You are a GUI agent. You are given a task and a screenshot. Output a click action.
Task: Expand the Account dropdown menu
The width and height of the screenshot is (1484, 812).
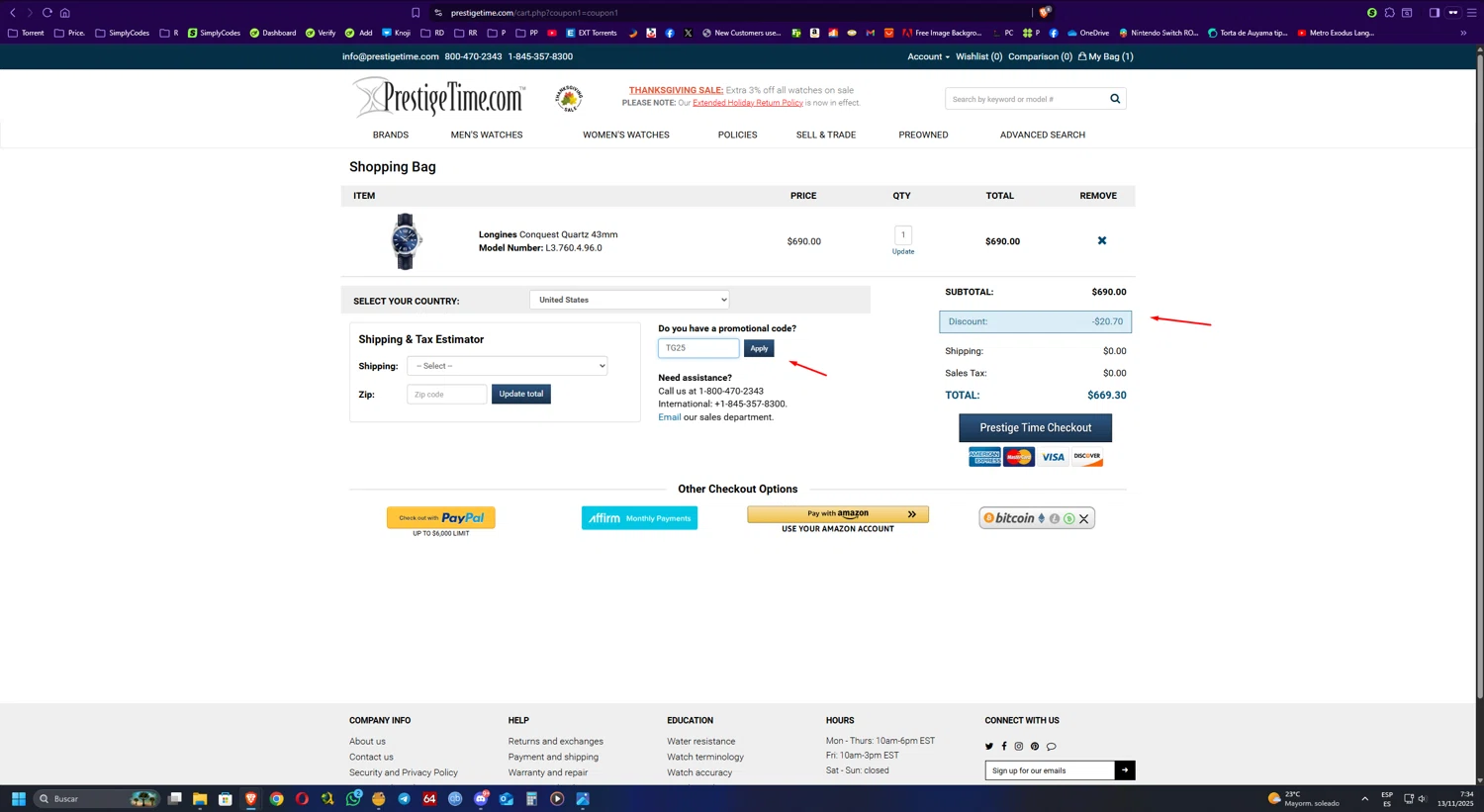click(x=928, y=56)
